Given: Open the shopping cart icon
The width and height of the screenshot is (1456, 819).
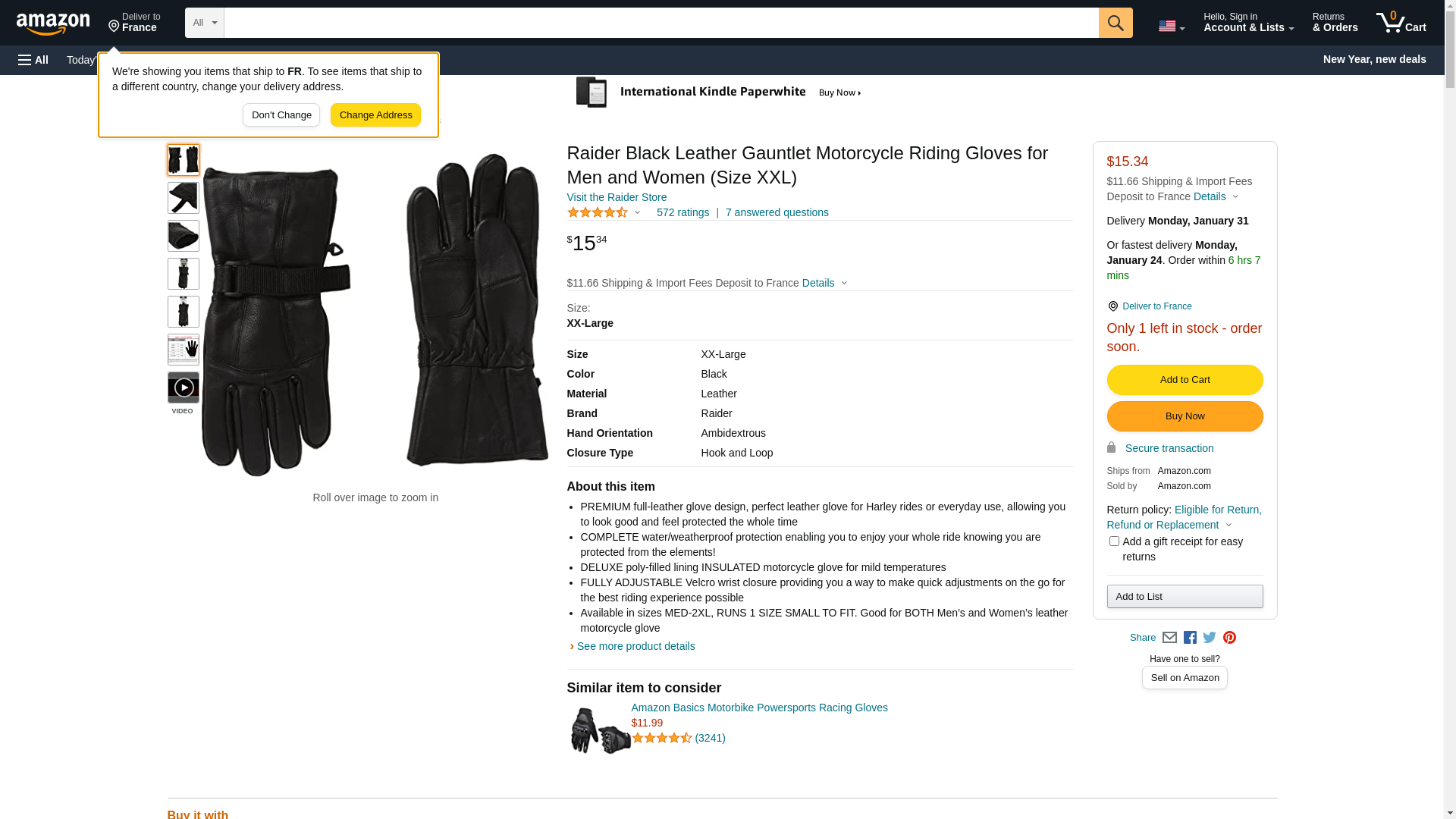Looking at the screenshot, I should 1401,23.
